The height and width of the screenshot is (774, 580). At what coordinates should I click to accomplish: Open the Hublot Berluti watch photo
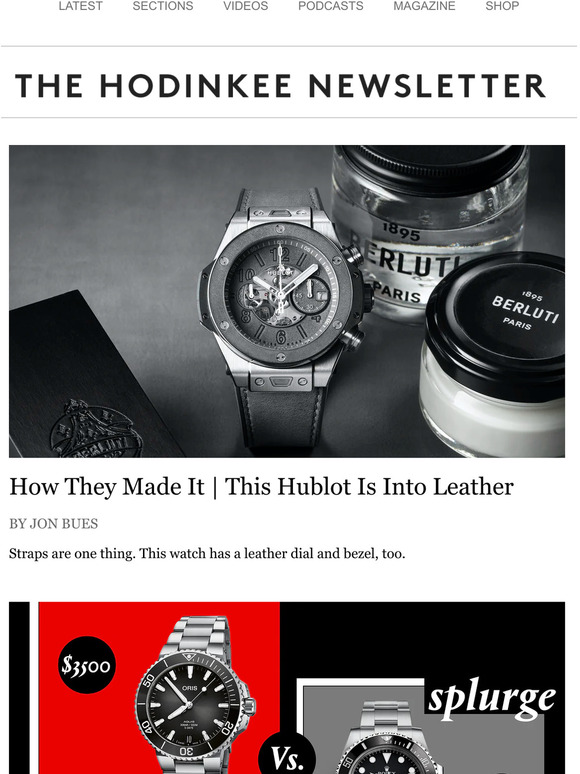(287, 301)
